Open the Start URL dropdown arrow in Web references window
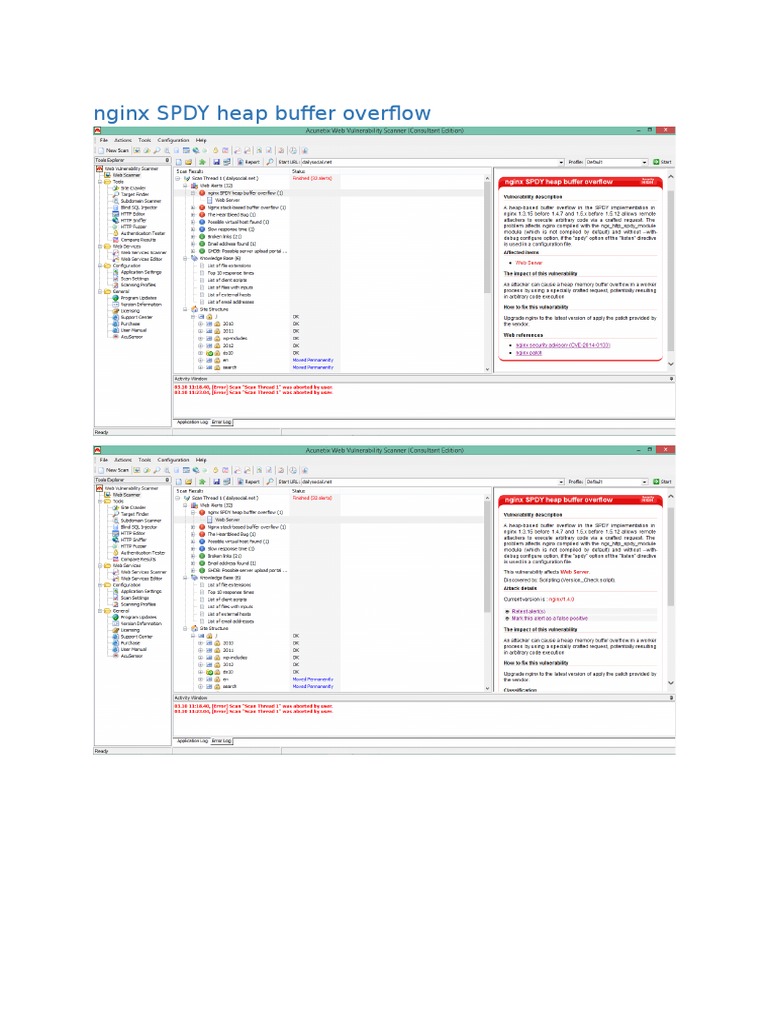The height and width of the screenshot is (1024, 768). pyautogui.click(x=561, y=162)
